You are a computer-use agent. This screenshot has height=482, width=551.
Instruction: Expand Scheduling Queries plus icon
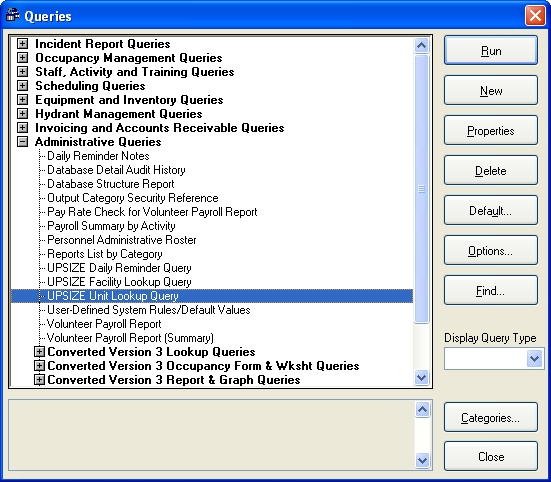coord(22,86)
